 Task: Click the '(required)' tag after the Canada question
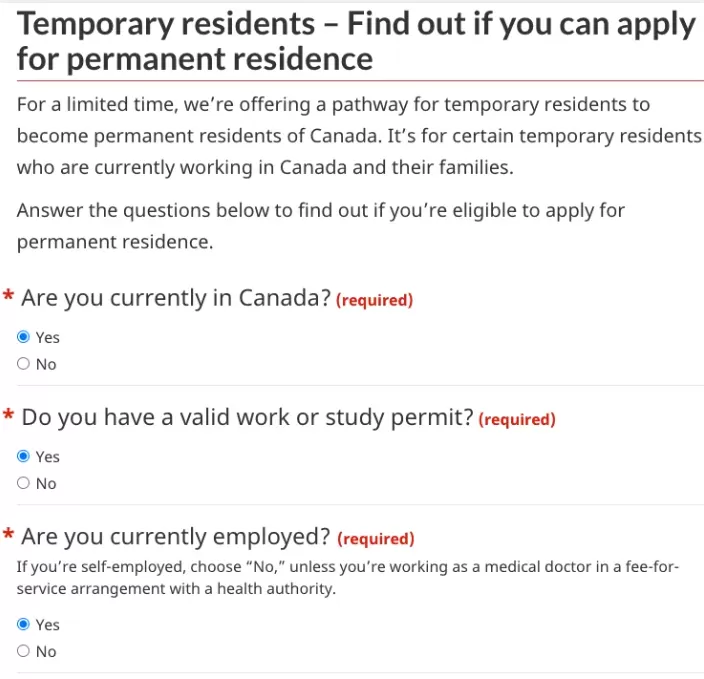(x=374, y=300)
